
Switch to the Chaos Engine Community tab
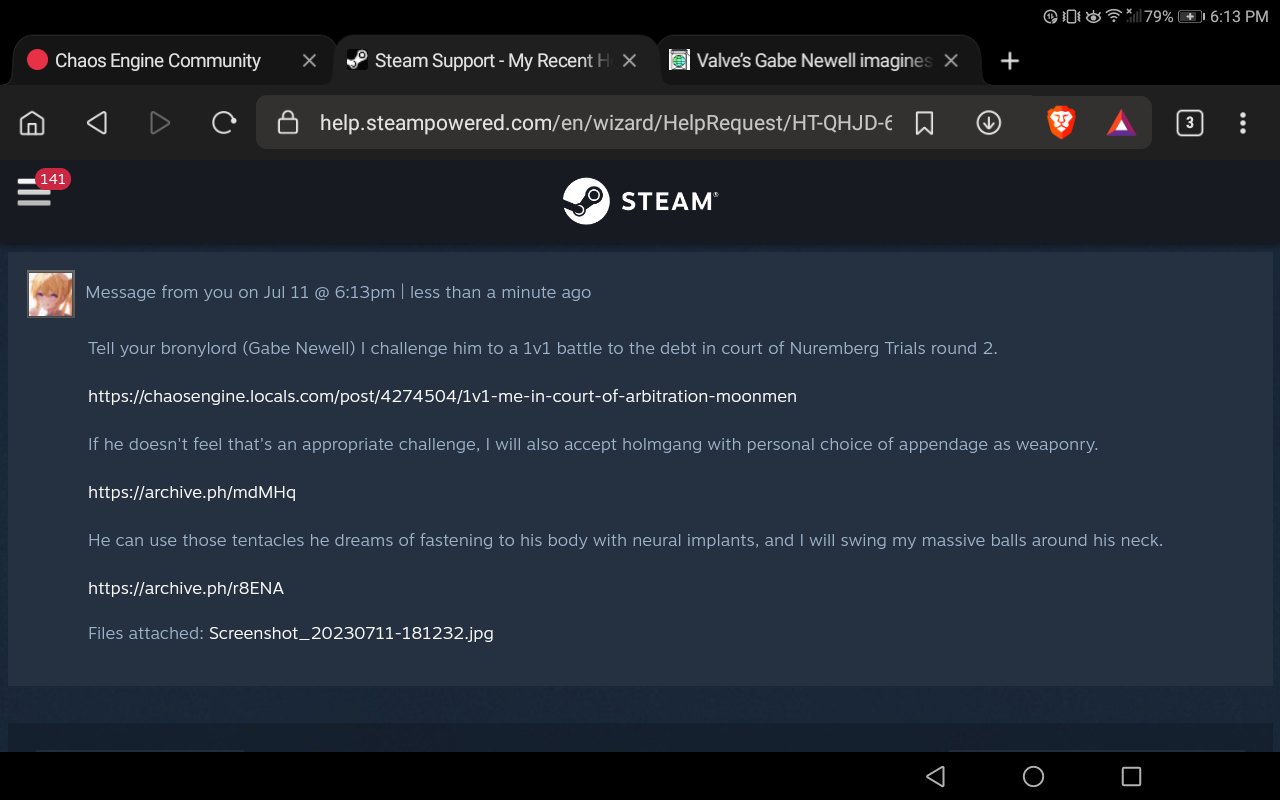pyautogui.click(x=158, y=61)
